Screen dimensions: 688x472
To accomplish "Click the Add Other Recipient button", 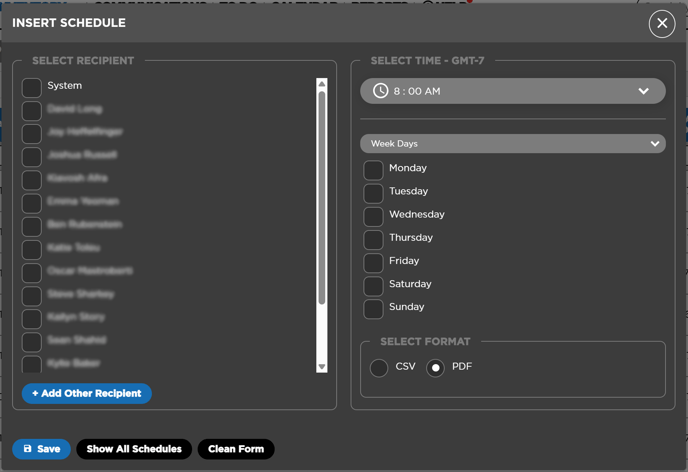I will [87, 394].
